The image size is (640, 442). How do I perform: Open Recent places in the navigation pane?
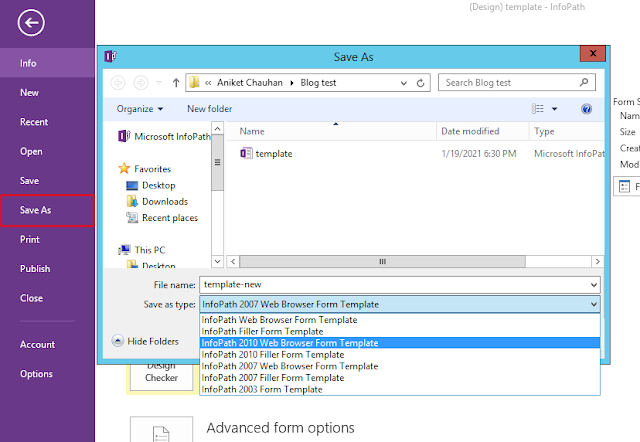click(x=162, y=218)
